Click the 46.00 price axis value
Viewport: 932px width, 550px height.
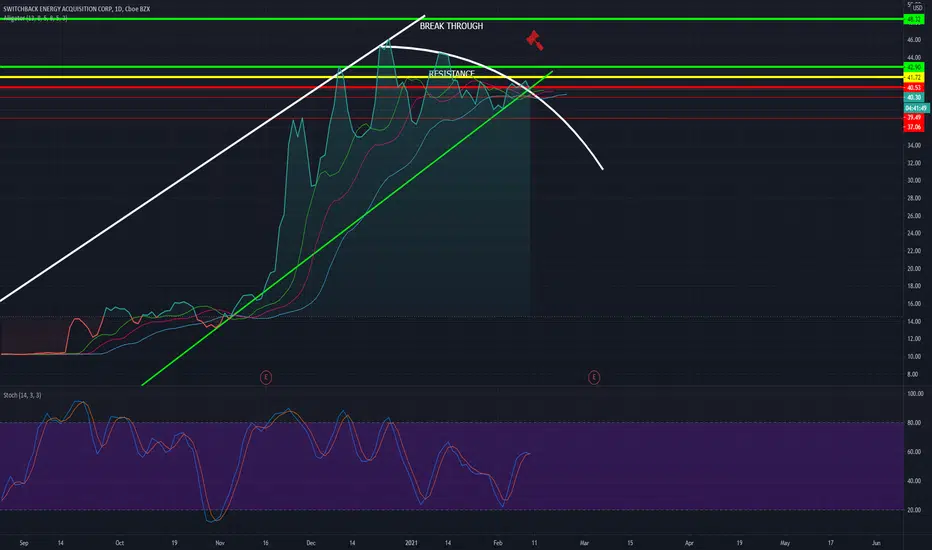pyautogui.click(x=914, y=40)
